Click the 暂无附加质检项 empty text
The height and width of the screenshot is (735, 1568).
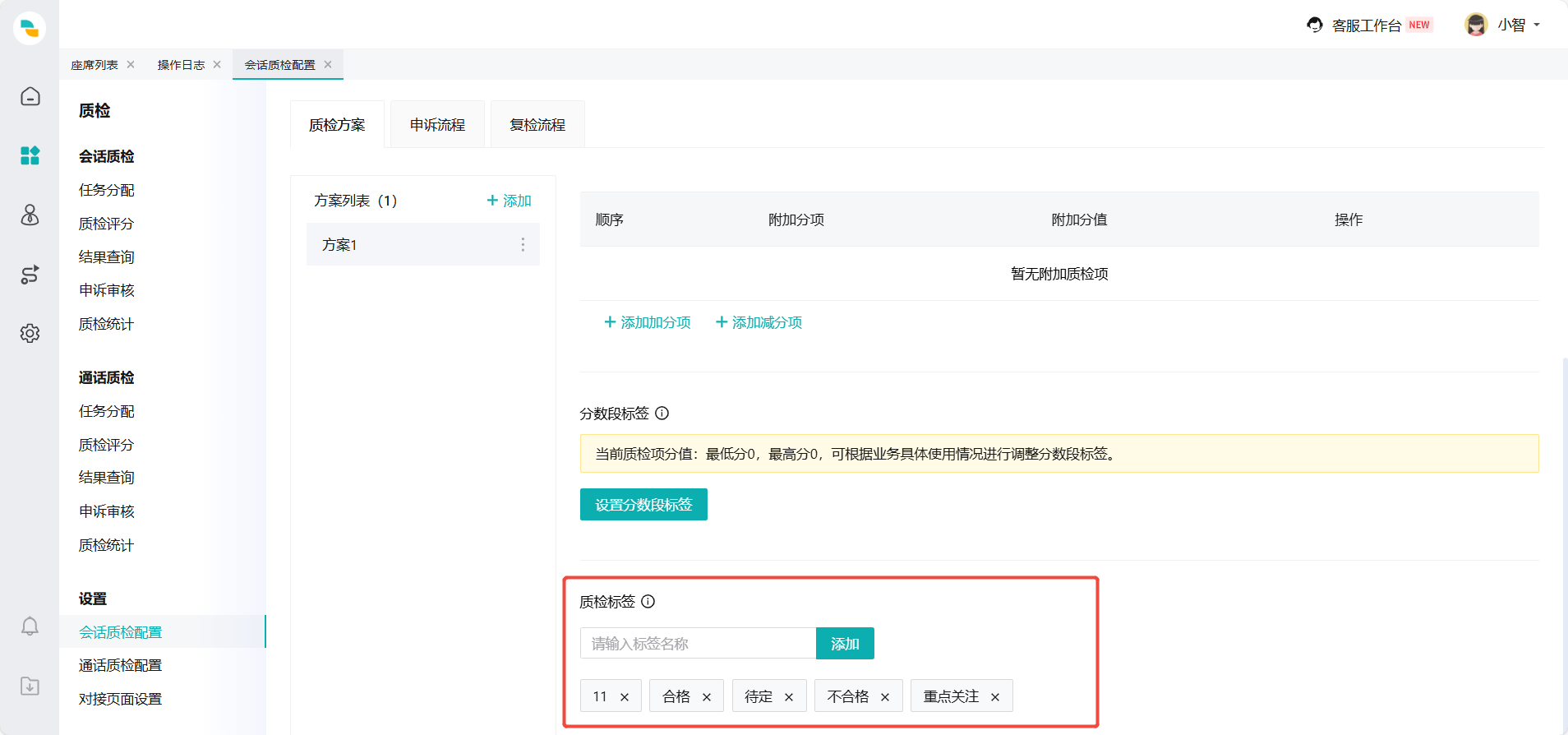pyautogui.click(x=1059, y=274)
